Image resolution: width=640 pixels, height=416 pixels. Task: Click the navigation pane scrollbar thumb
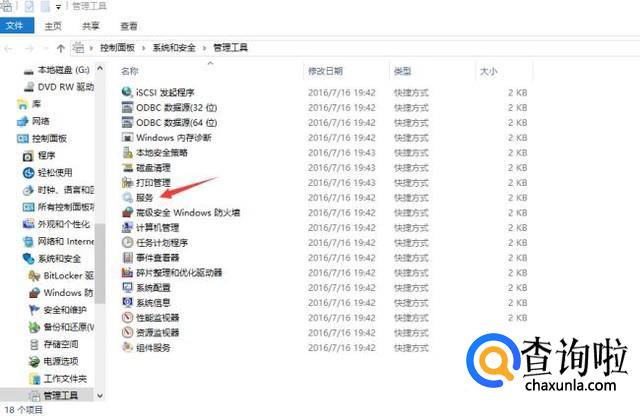pos(100,263)
